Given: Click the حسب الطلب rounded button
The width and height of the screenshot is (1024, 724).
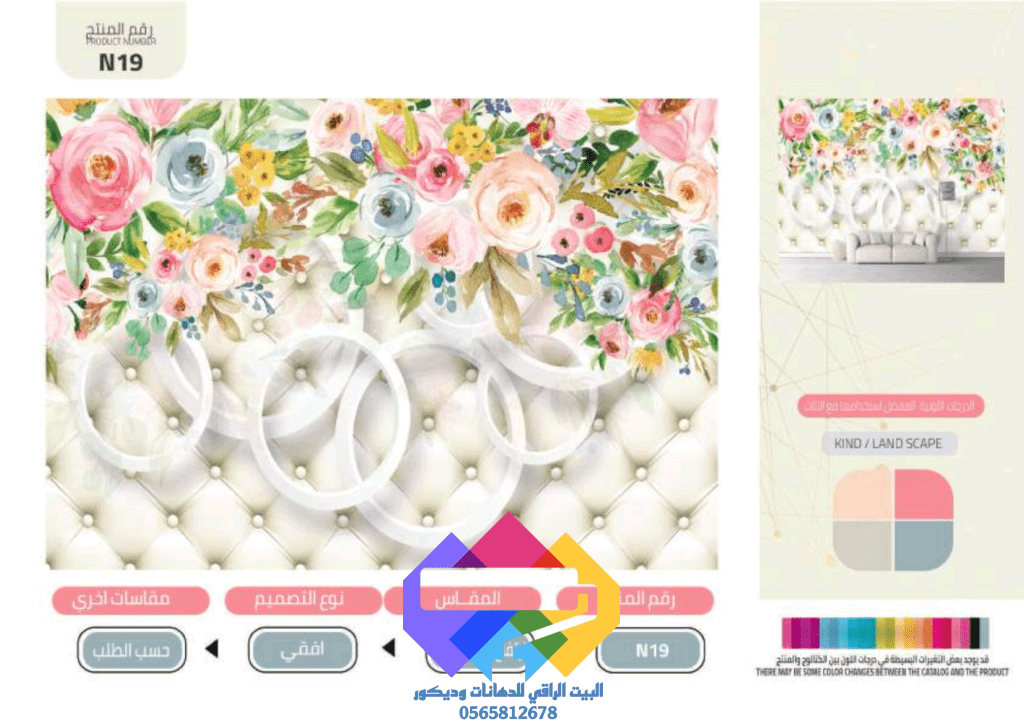Looking at the screenshot, I should (x=131, y=650).
